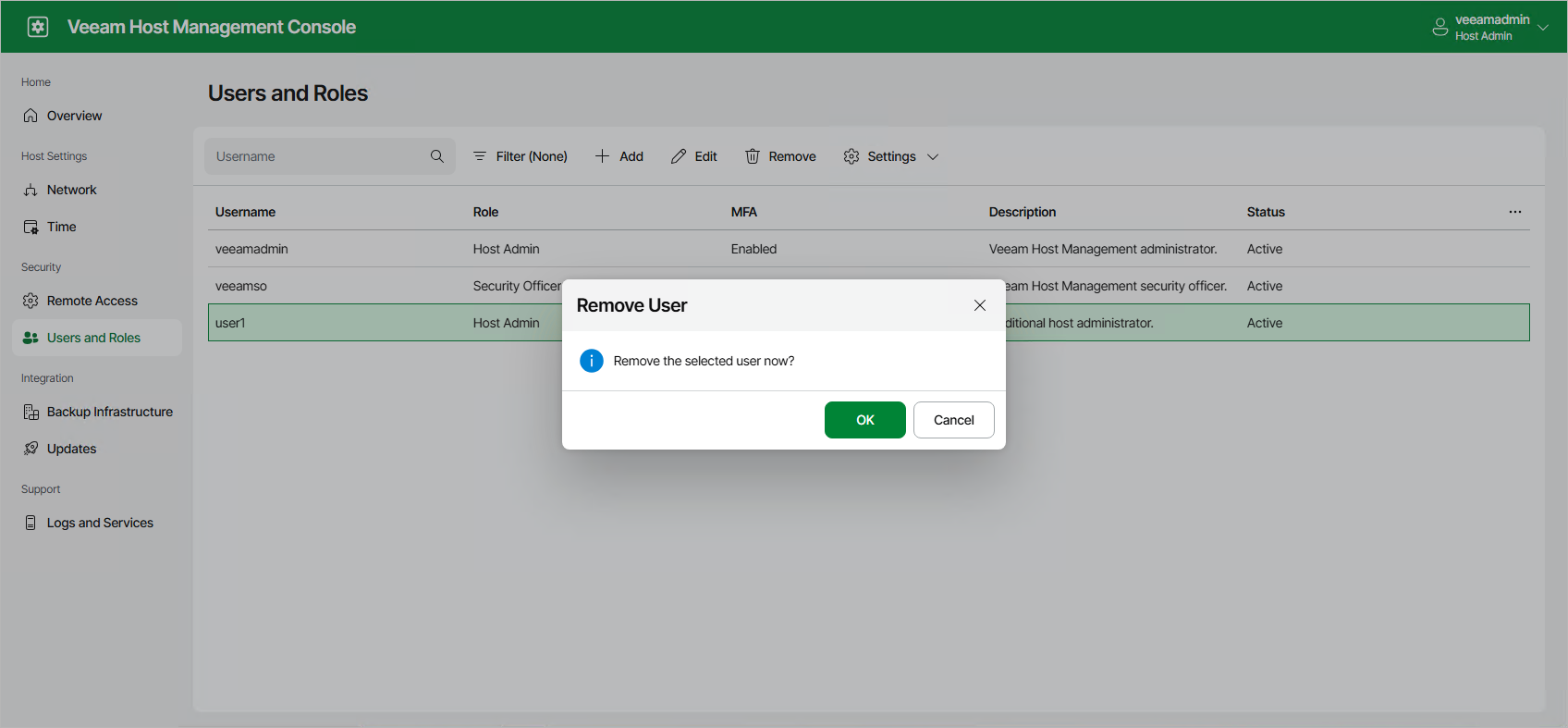The width and height of the screenshot is (1568, 728).
Task: Click the Updates rocket icon
Action: click(x=31, y=449)
